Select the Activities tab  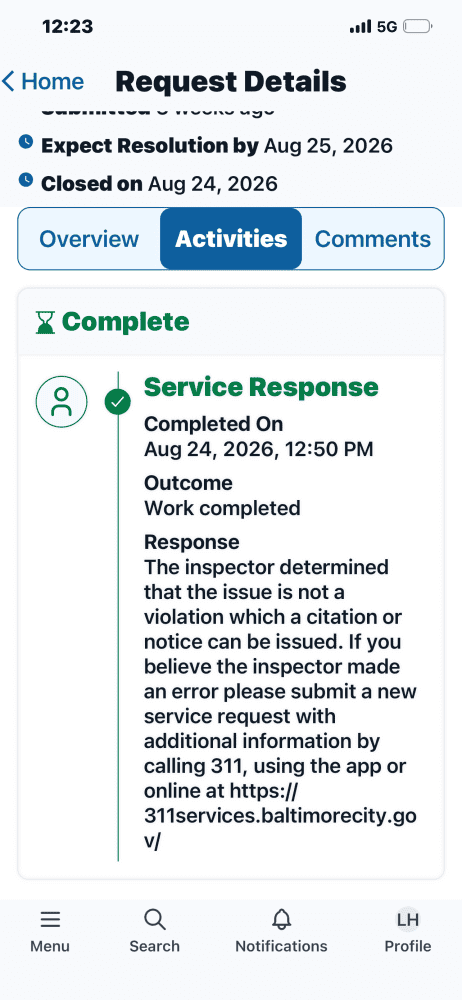coord(231,239)
